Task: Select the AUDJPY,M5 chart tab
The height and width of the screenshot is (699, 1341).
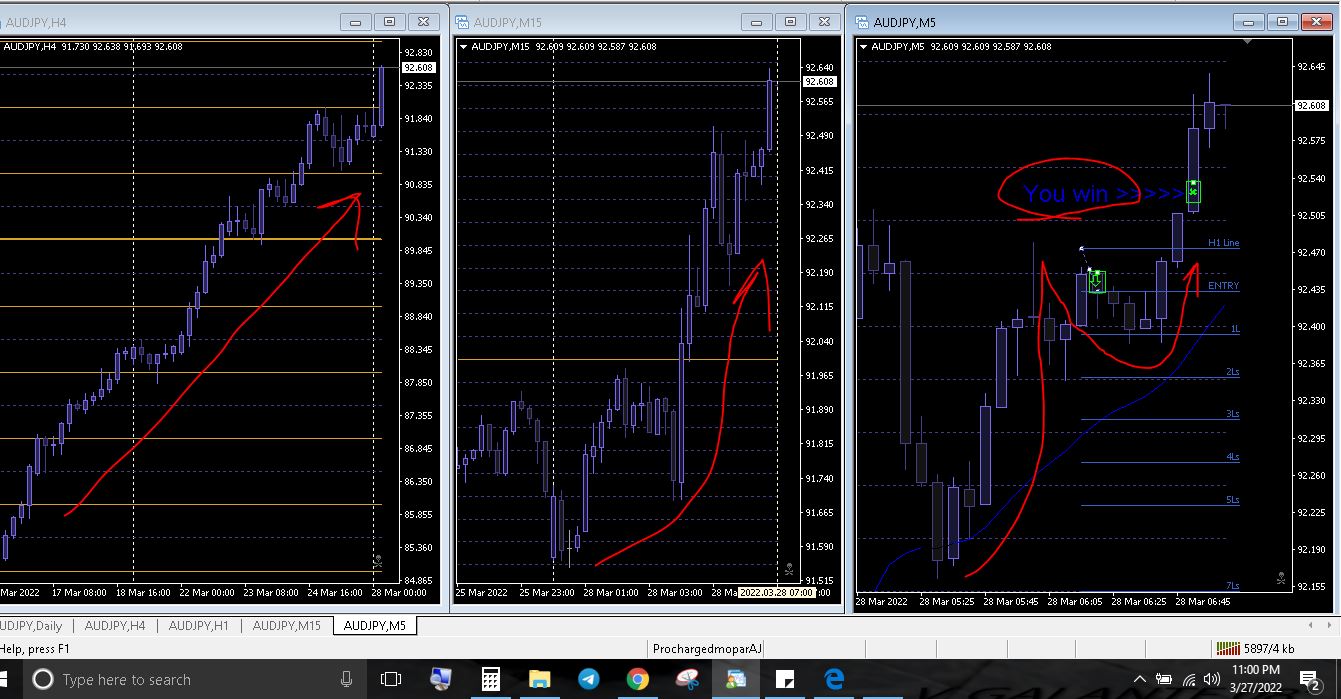Action: pyautogui.click(x=375, y=626)
